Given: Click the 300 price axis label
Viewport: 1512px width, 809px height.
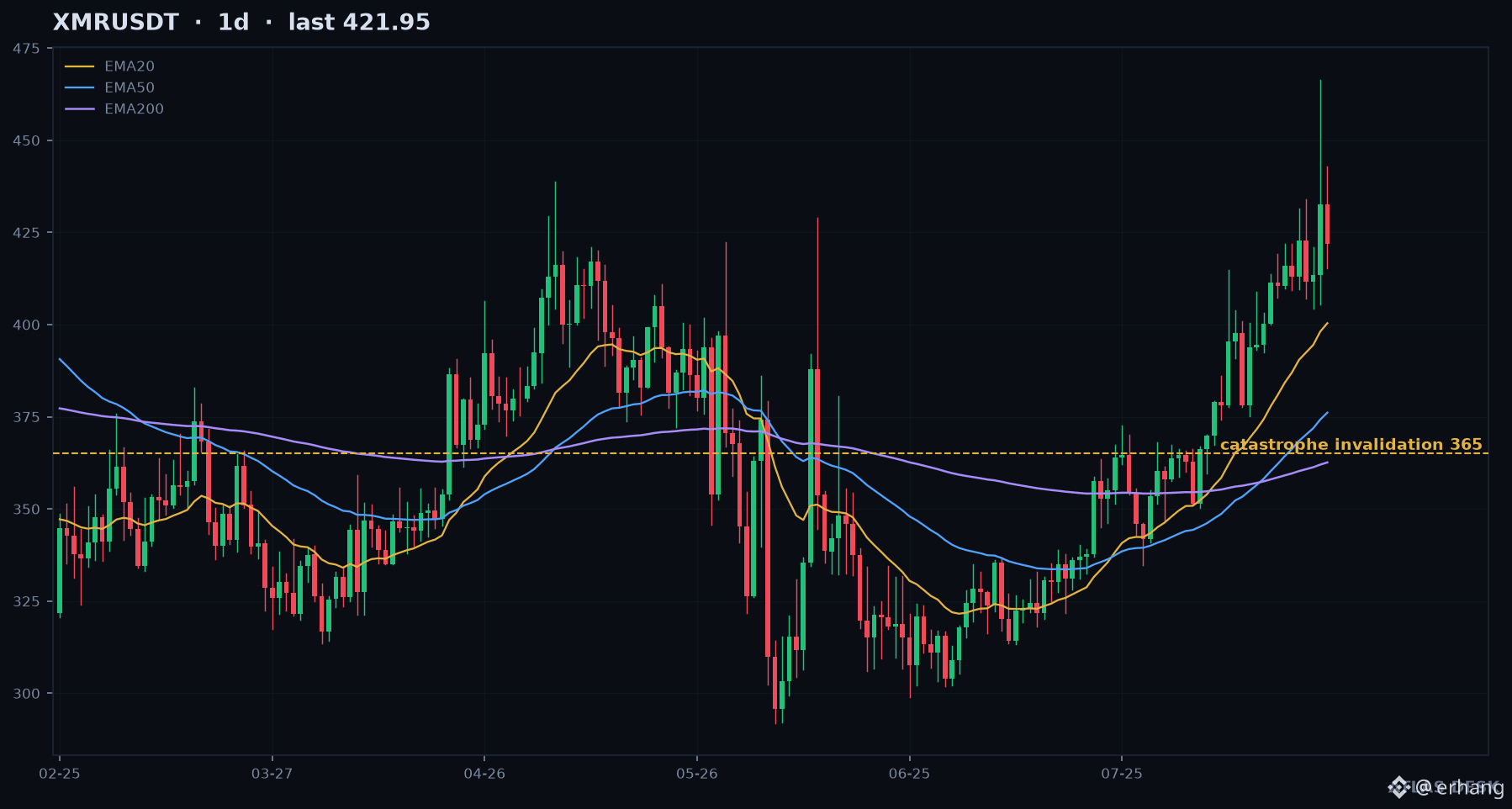Looking at the screenshot, I should (26, 694).
